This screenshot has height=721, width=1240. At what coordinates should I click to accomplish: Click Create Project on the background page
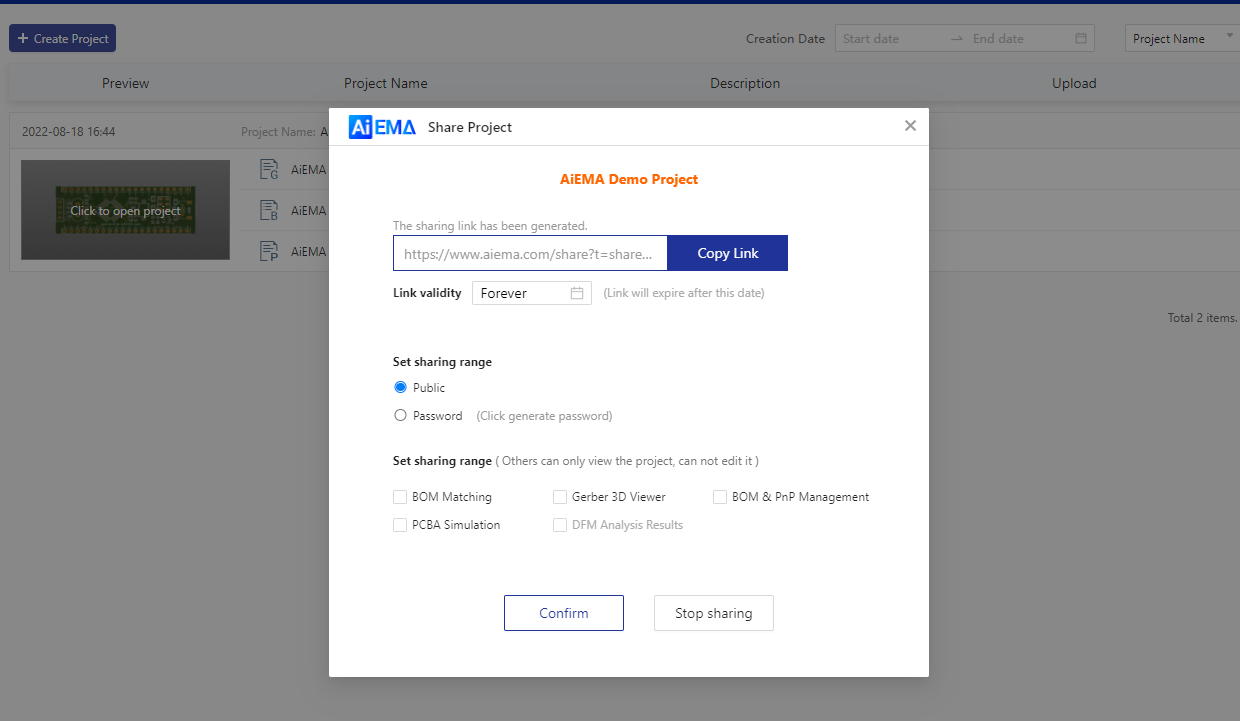coord(62,39)
